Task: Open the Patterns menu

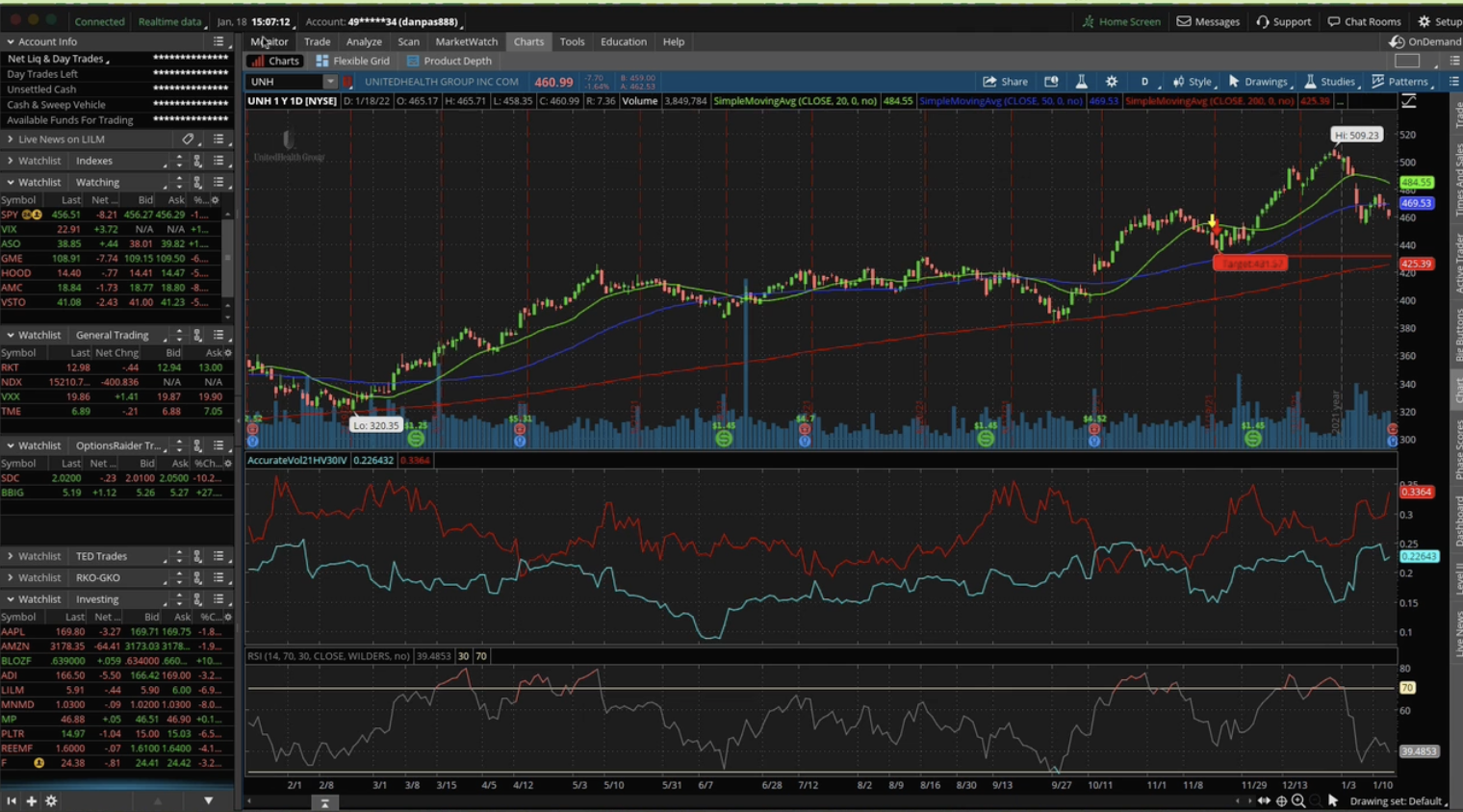Action: pos(1400,82)
